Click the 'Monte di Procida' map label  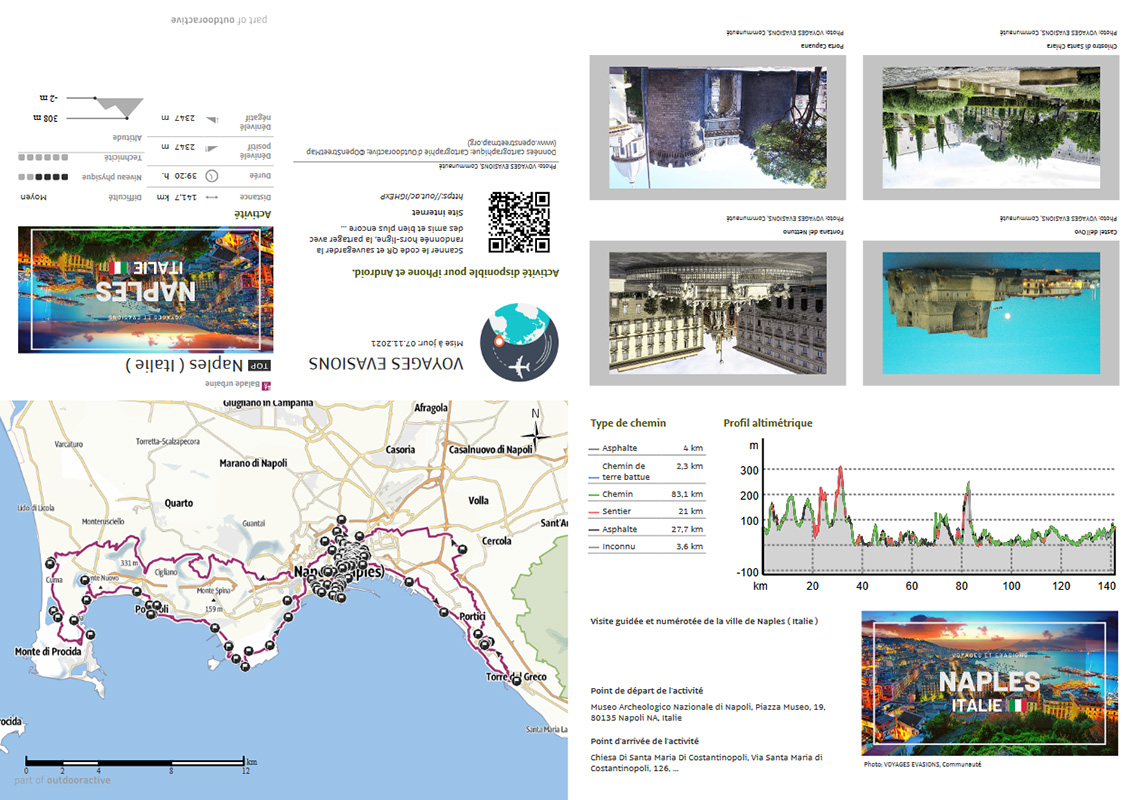48,652
